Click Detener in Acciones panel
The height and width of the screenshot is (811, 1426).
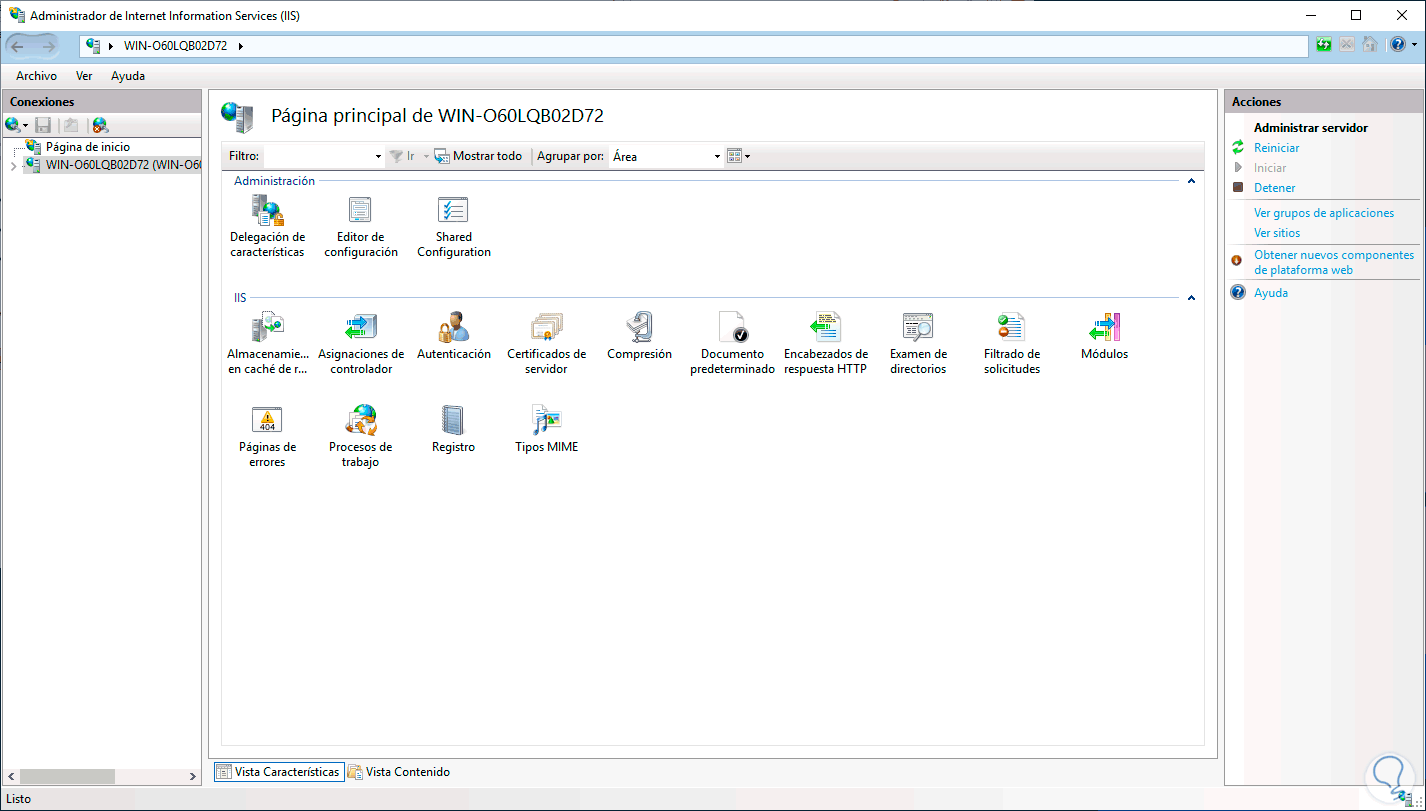coord(1275,188)
